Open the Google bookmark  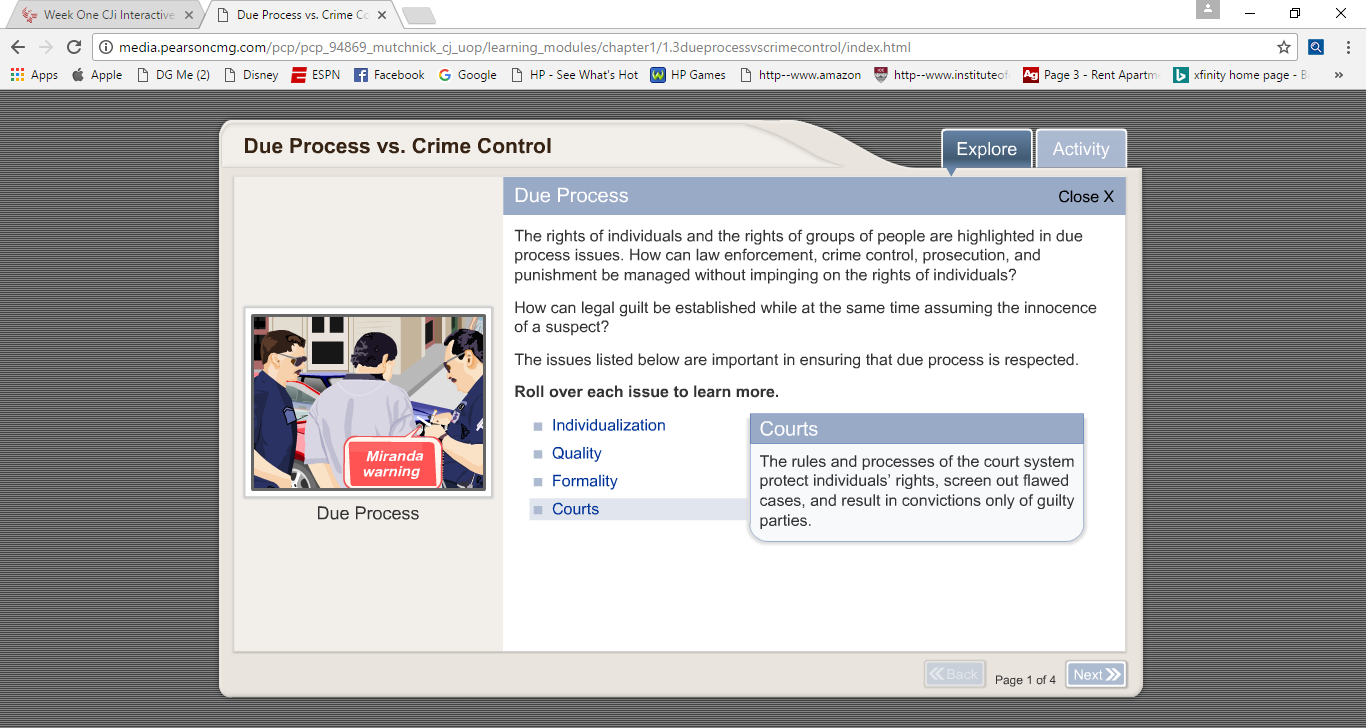coord(467,75)
